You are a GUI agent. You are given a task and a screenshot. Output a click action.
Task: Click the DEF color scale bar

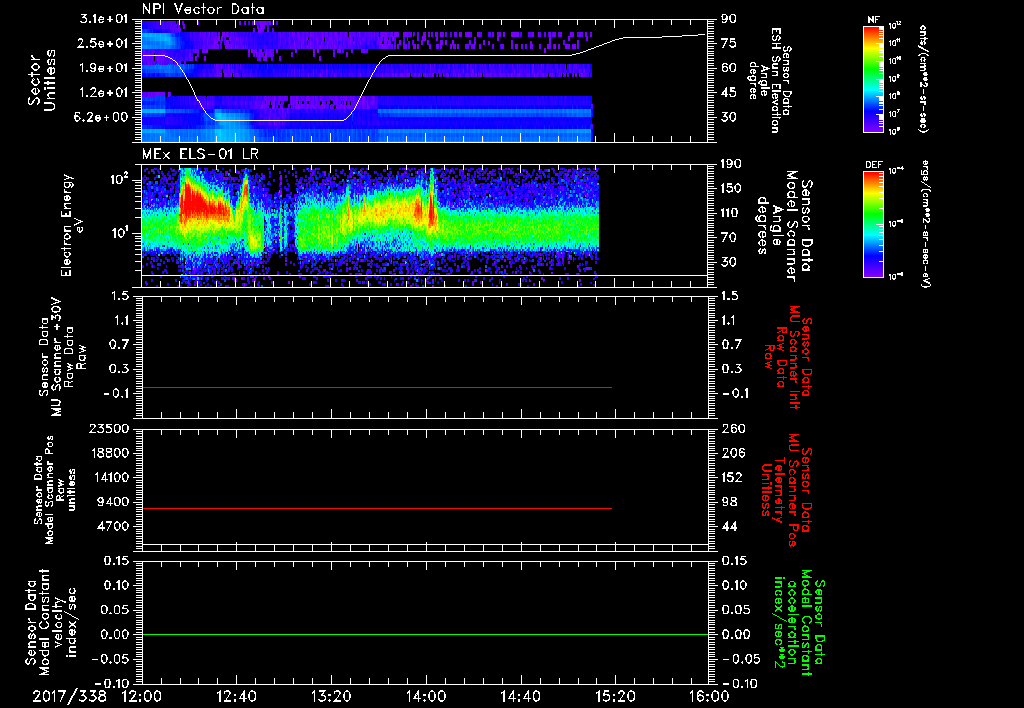(874, 224)
